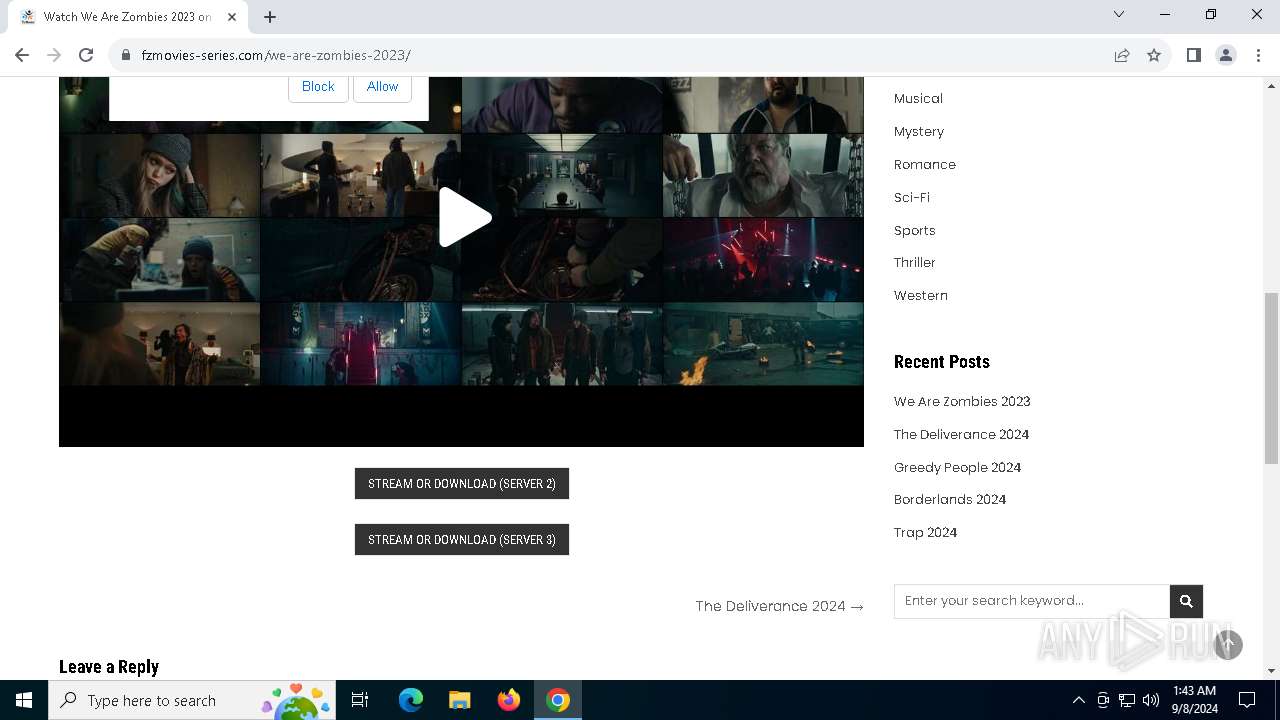
Task: Submit search with magnifier icon button
Action: [1186, 601]
